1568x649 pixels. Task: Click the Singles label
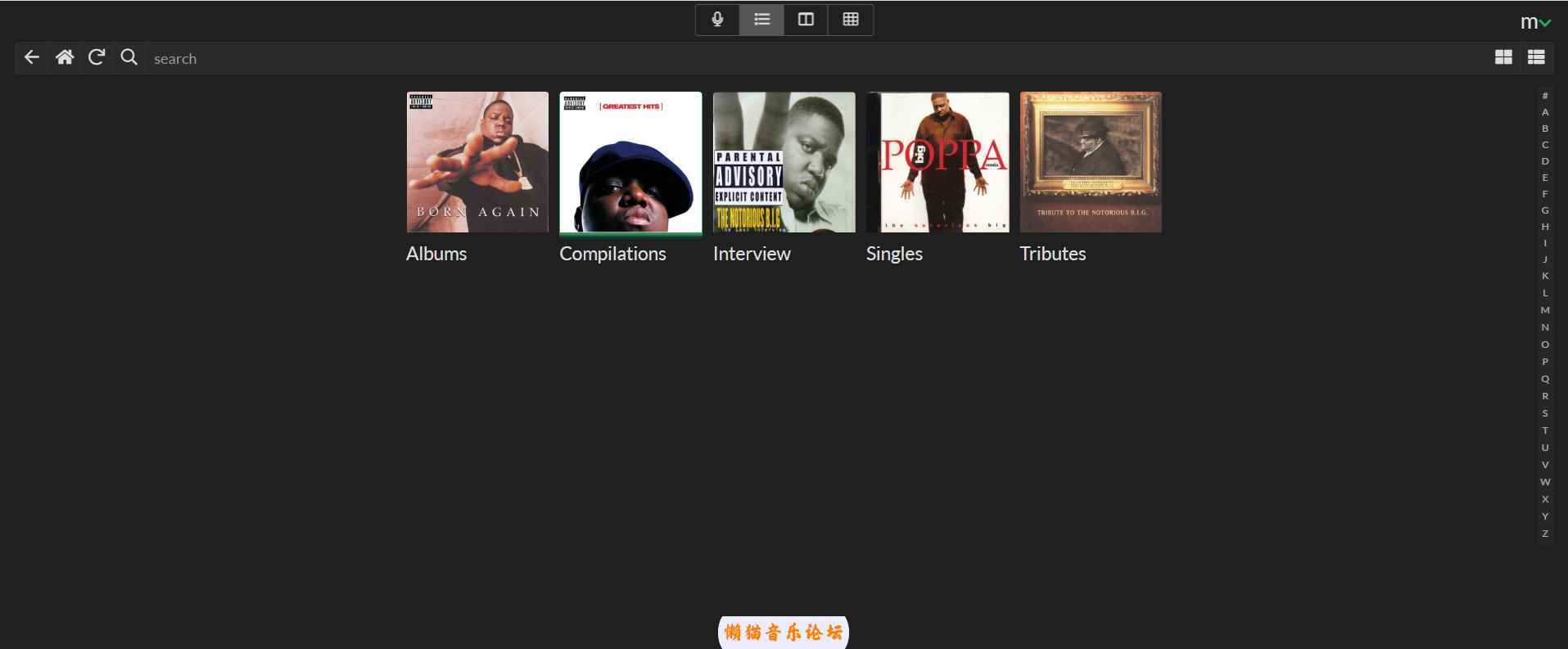point(894,254)
